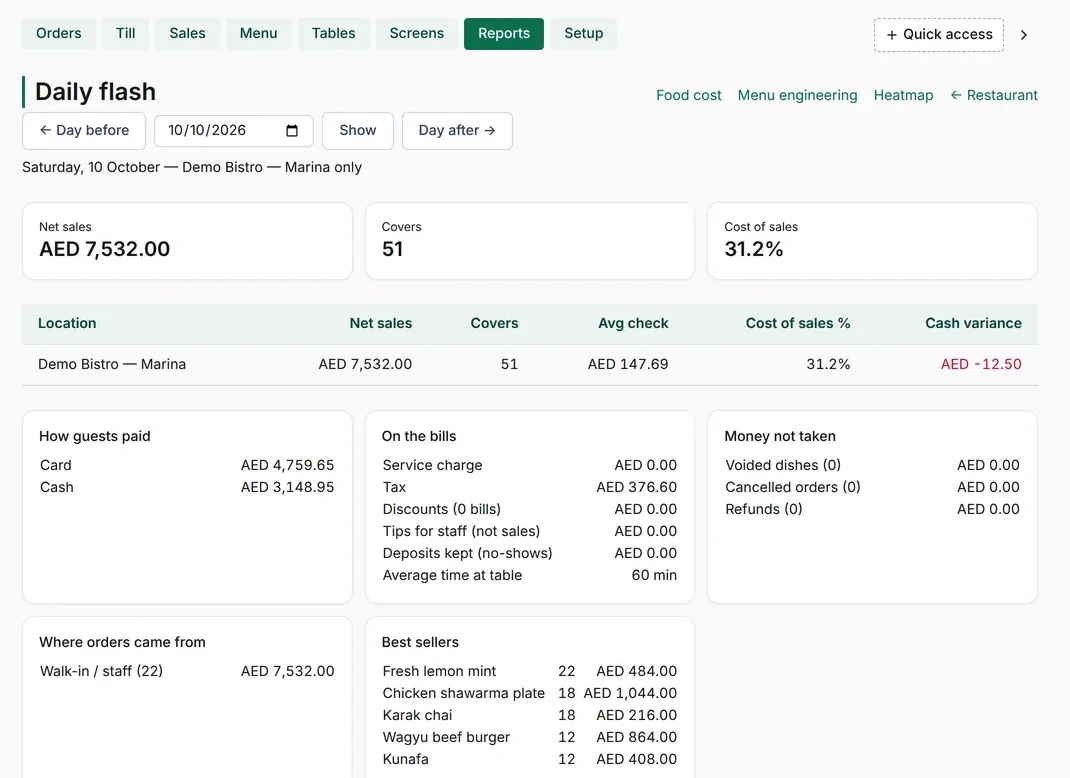Click Kunafa in Best sellers
This screenshot has height=778, width=1070.
405,760
